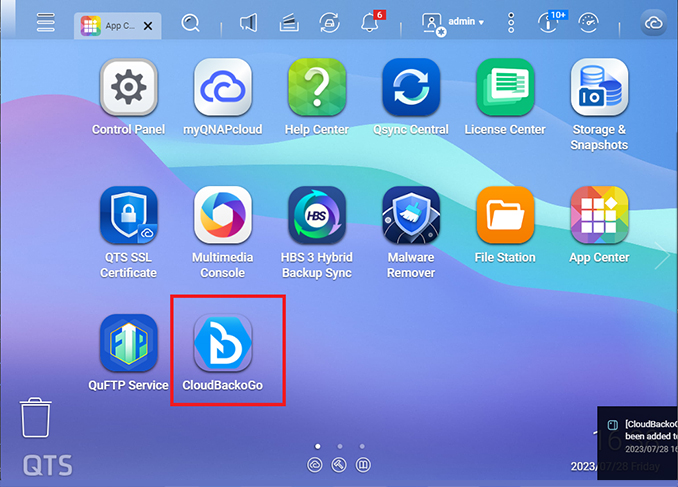Open external devices icon
This screenshot has width=678, height=487.
329,22
